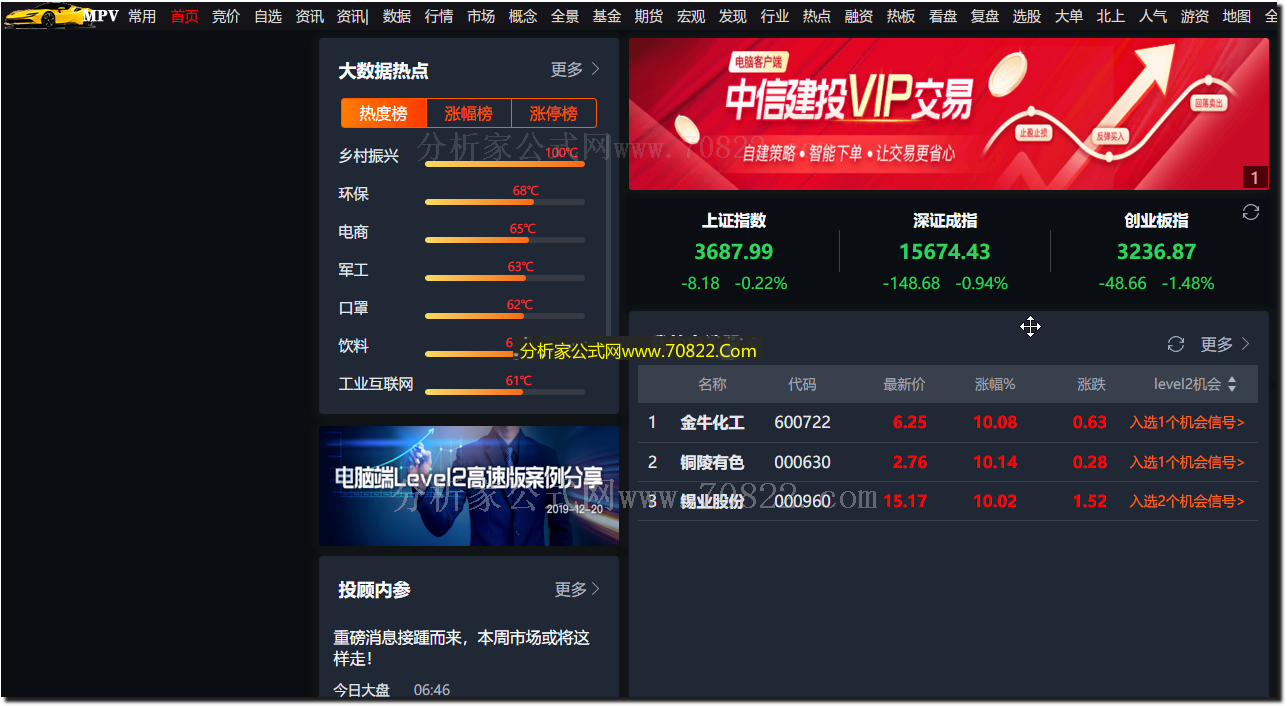Go to 自选 in the top menu

coord(268,16)
